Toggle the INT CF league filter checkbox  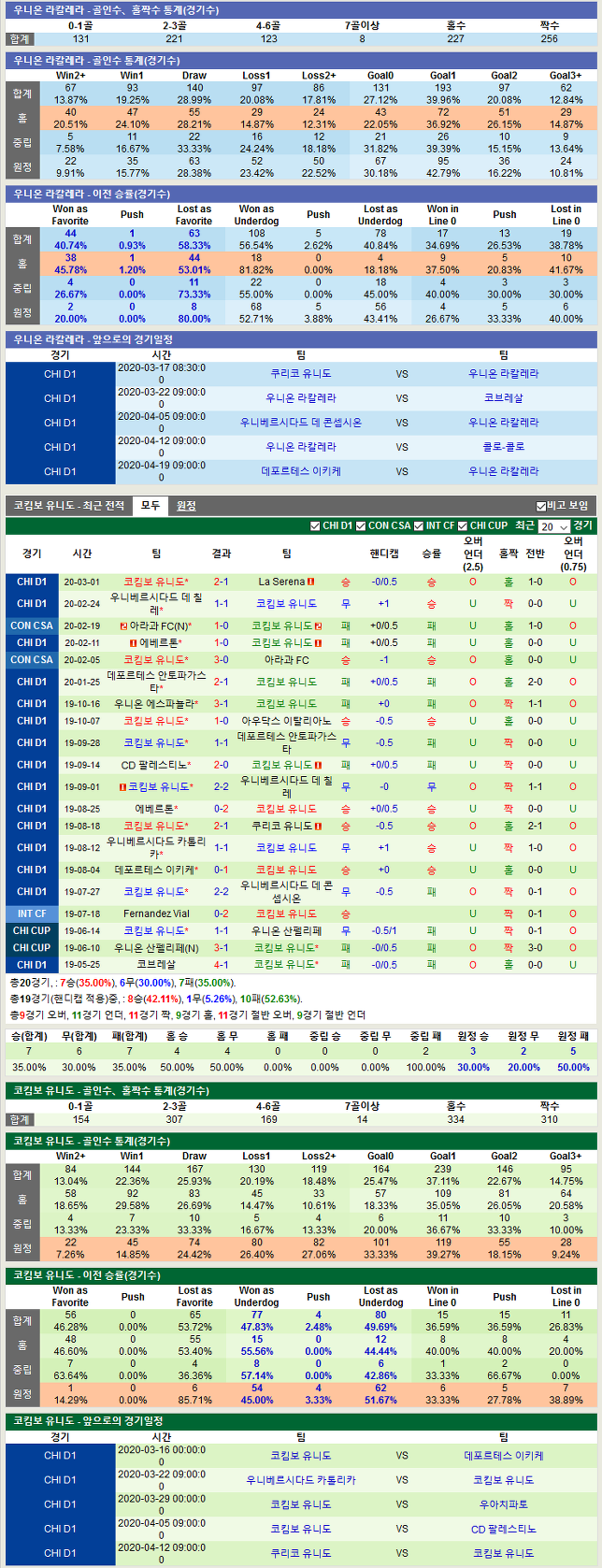pos(419,526)
